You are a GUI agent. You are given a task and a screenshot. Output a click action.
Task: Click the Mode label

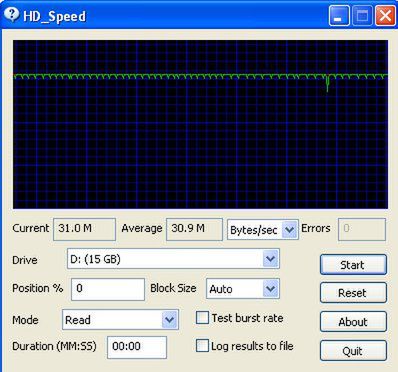point(25,320)
